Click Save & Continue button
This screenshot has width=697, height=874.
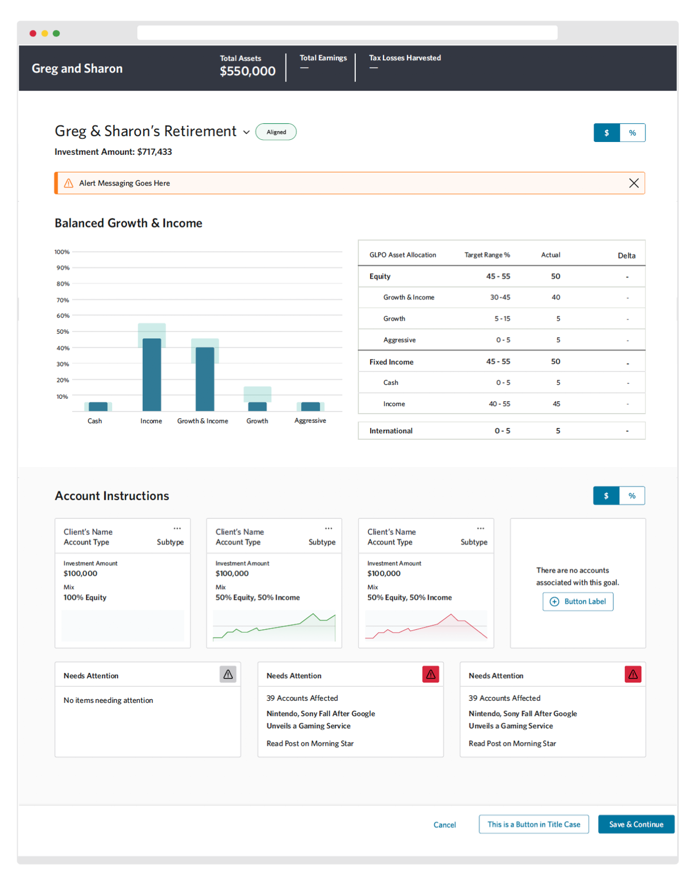point(636,824)
